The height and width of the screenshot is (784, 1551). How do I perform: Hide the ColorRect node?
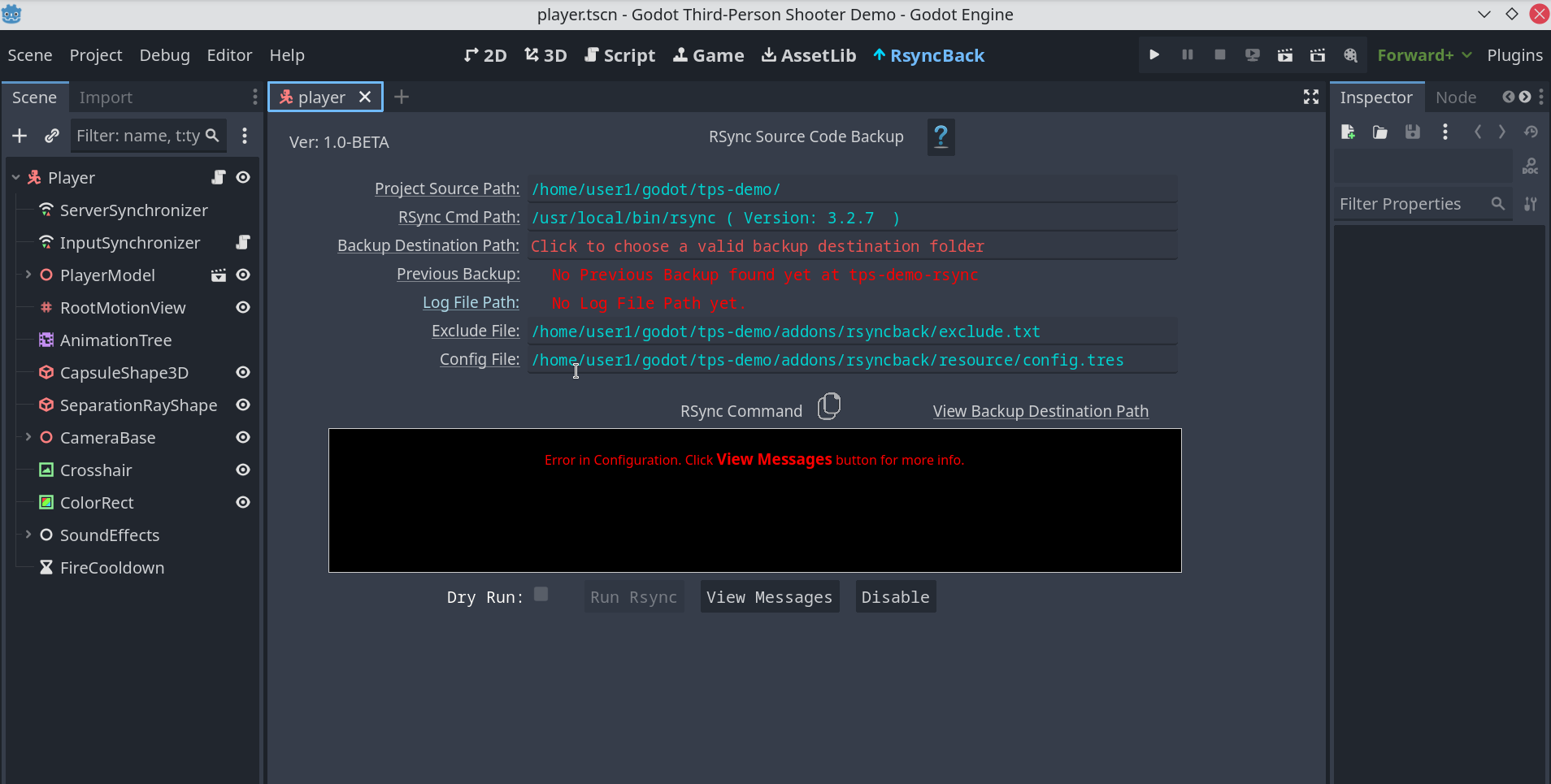tap(243, 502)
